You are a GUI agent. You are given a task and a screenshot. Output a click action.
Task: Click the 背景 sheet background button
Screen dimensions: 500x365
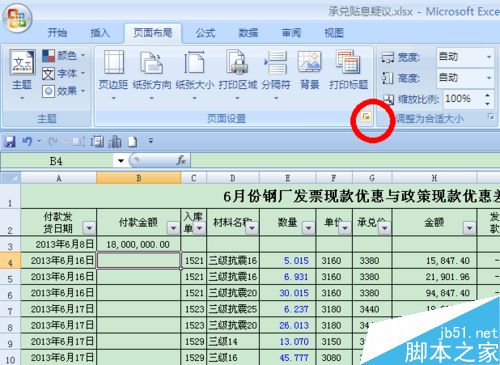[310, 71]
